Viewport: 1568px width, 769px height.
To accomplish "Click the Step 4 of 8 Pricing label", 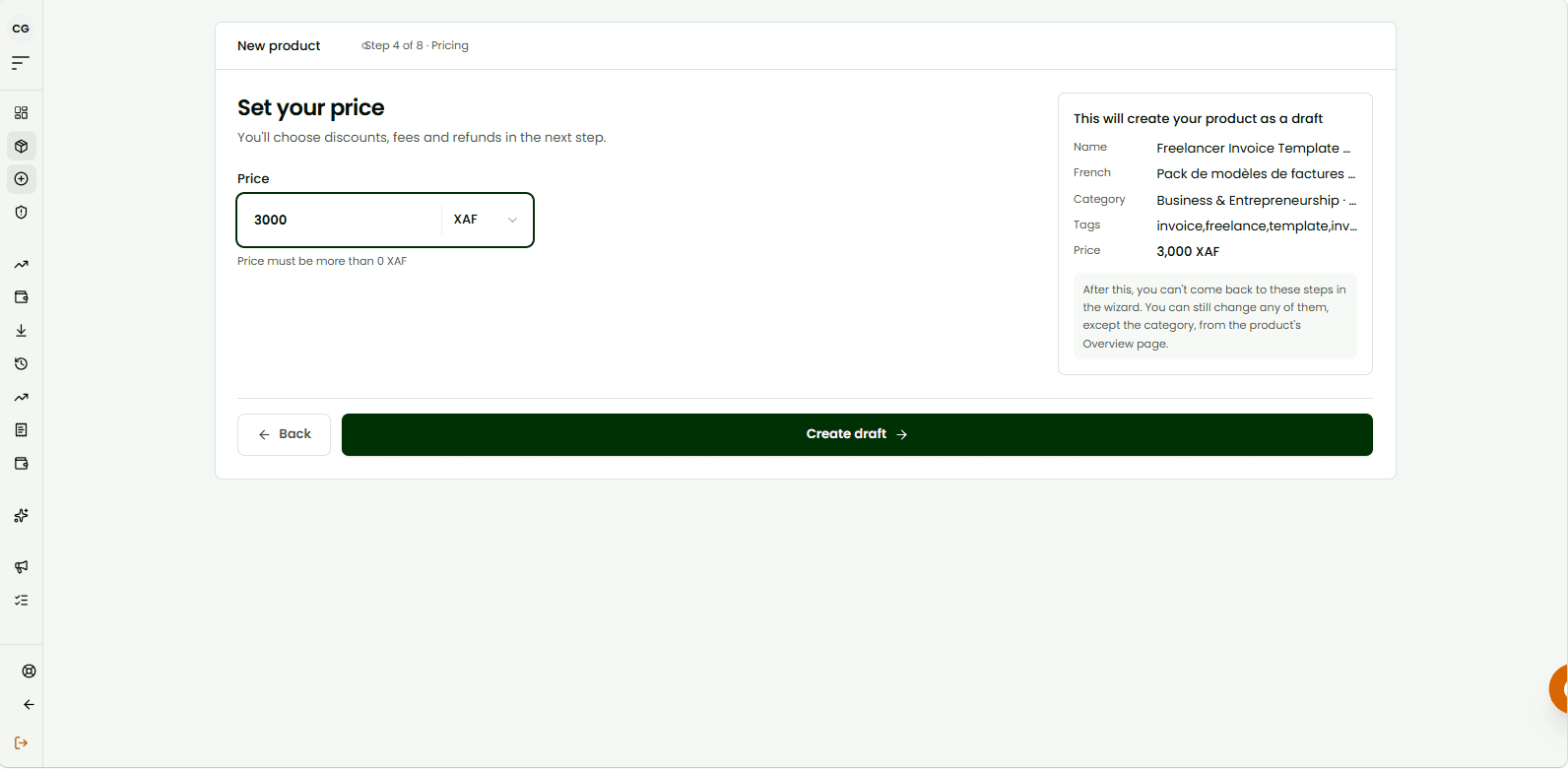I will pos(416,46).
